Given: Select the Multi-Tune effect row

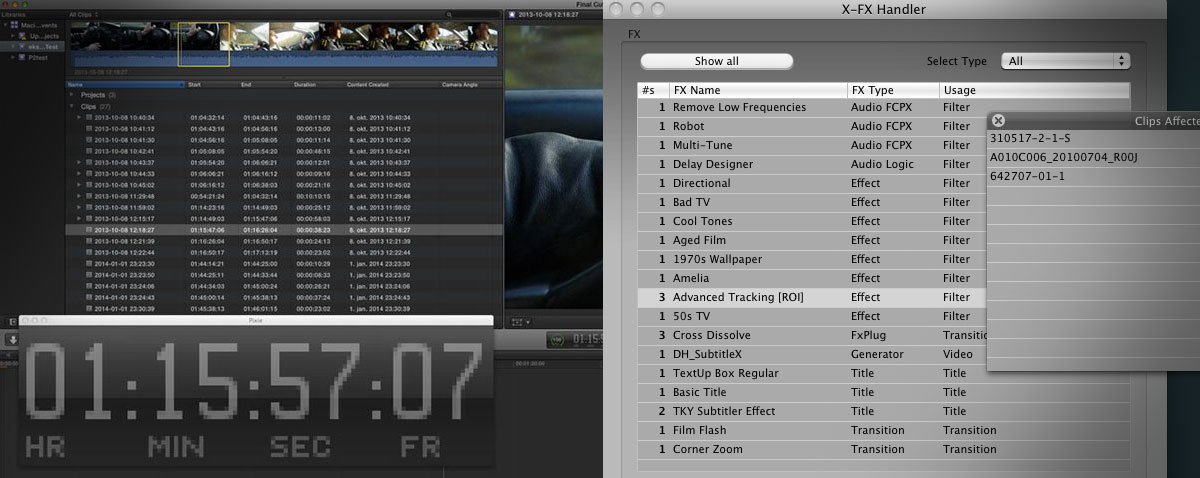Looking at the screenshot, I should point(884,145).
